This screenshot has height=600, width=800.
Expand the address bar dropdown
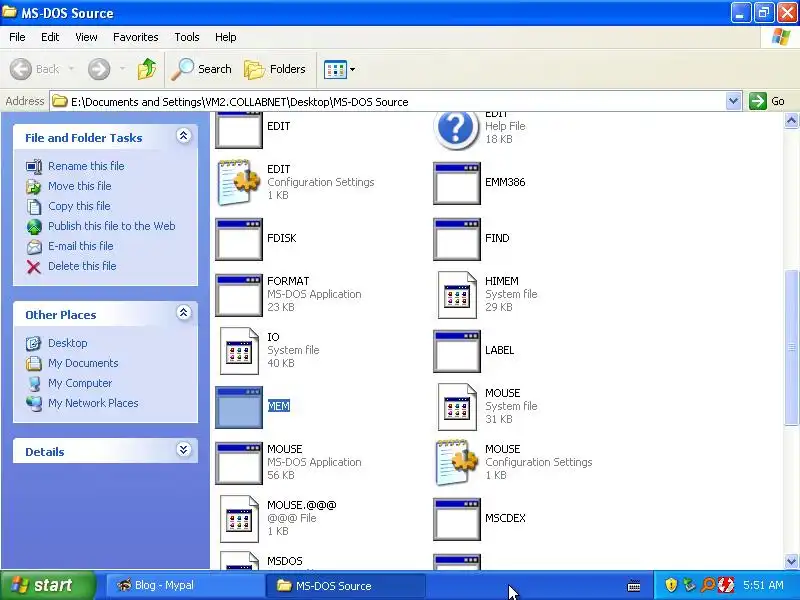[x=733, y=101]
